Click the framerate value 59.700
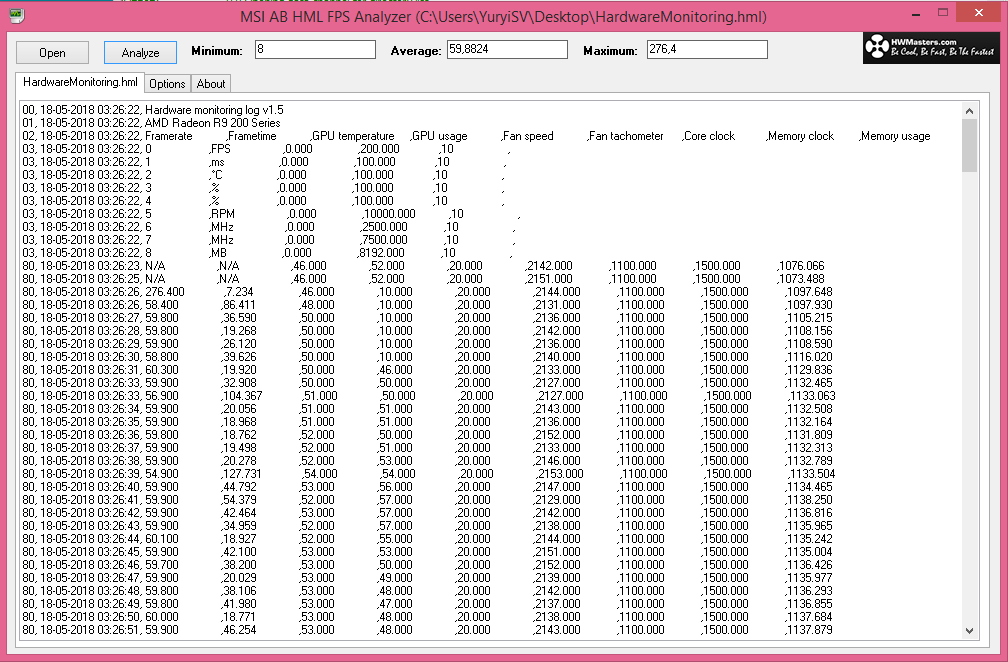 pos(162,565)
